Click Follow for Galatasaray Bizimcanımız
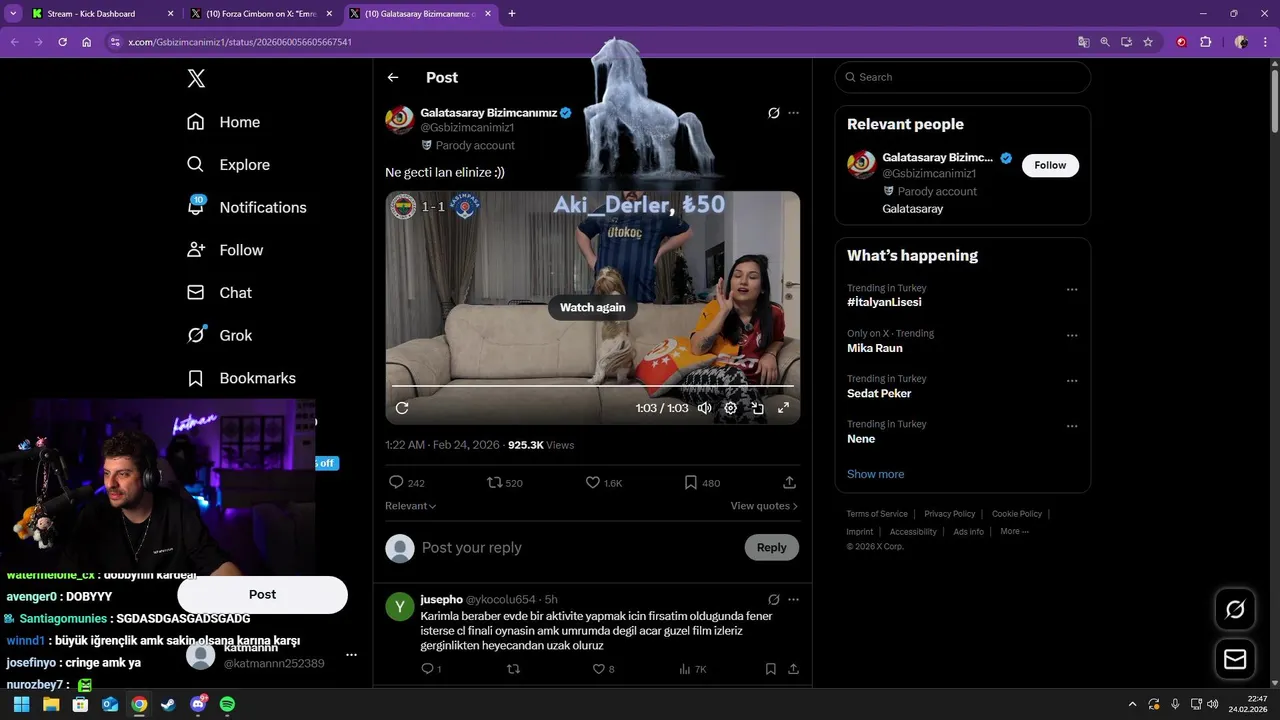1280x720 pixels. coord(1050,165)
